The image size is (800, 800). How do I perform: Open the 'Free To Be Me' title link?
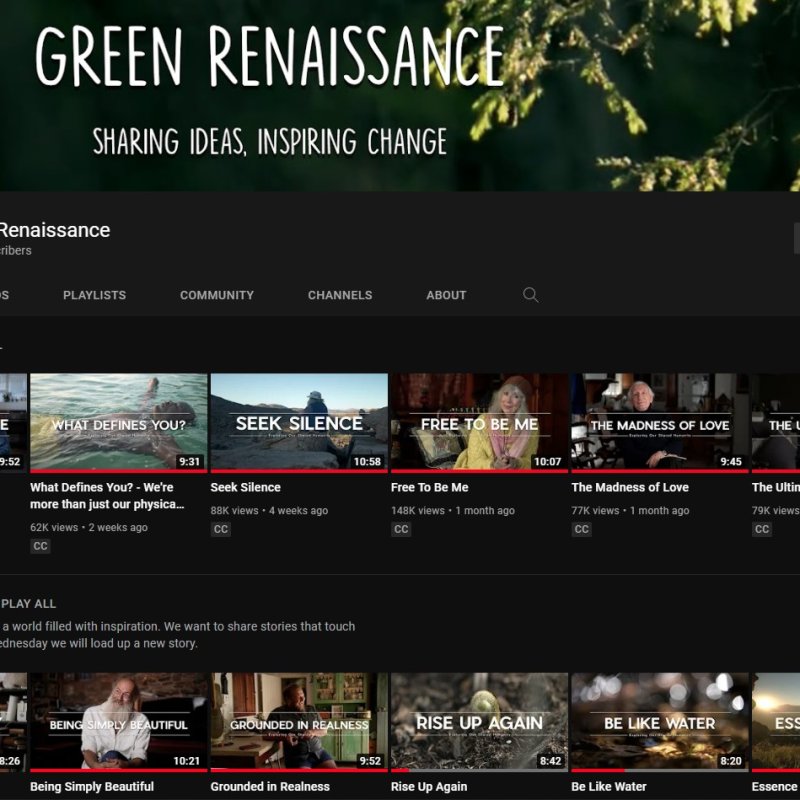point(430,487)
